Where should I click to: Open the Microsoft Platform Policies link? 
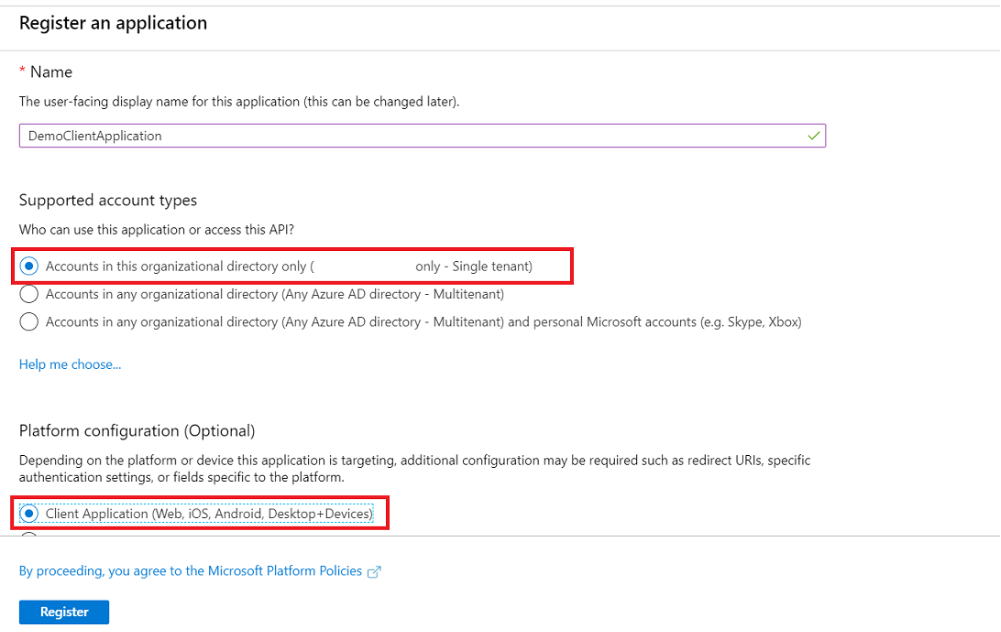point(190,571)
